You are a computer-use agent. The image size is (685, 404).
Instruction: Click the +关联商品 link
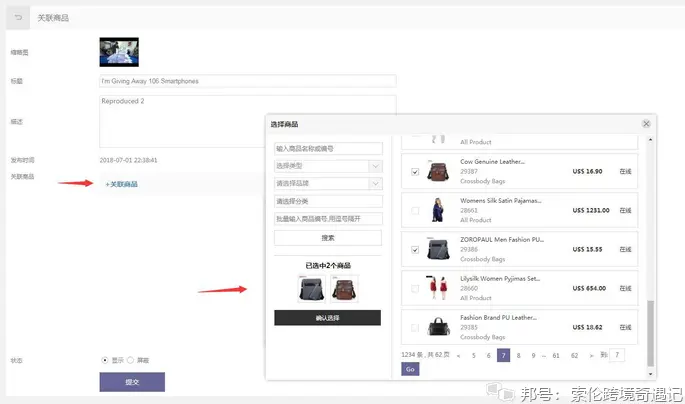point(122,184)
